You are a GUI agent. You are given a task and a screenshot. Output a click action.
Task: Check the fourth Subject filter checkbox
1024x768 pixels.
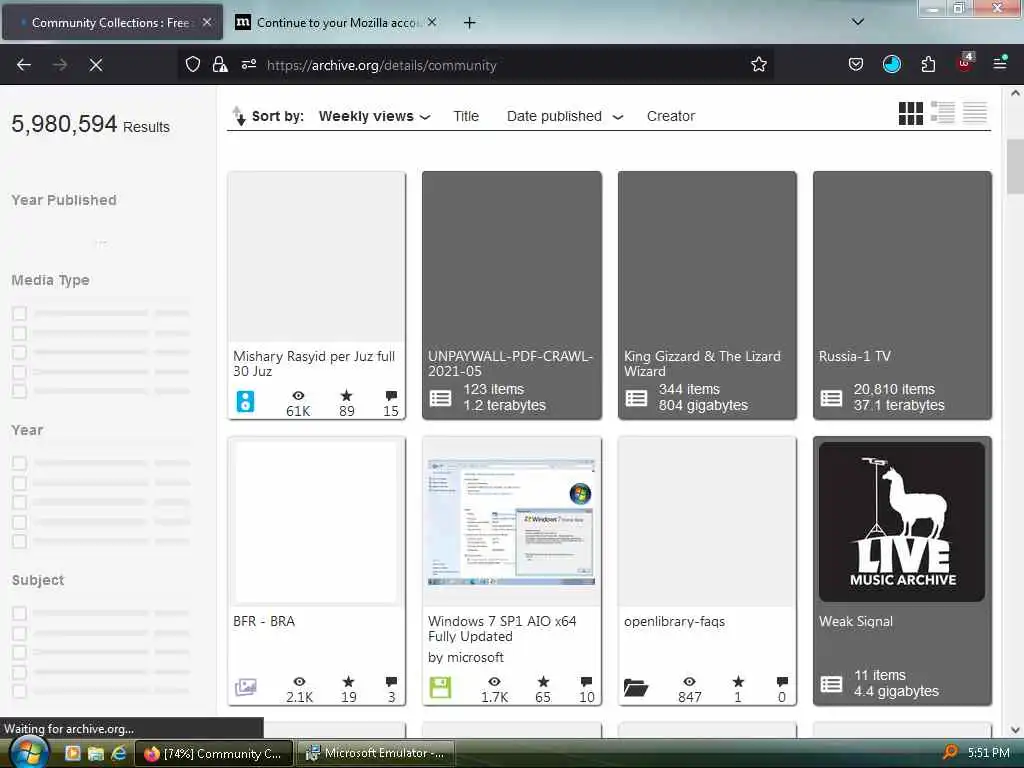[20, 672]
